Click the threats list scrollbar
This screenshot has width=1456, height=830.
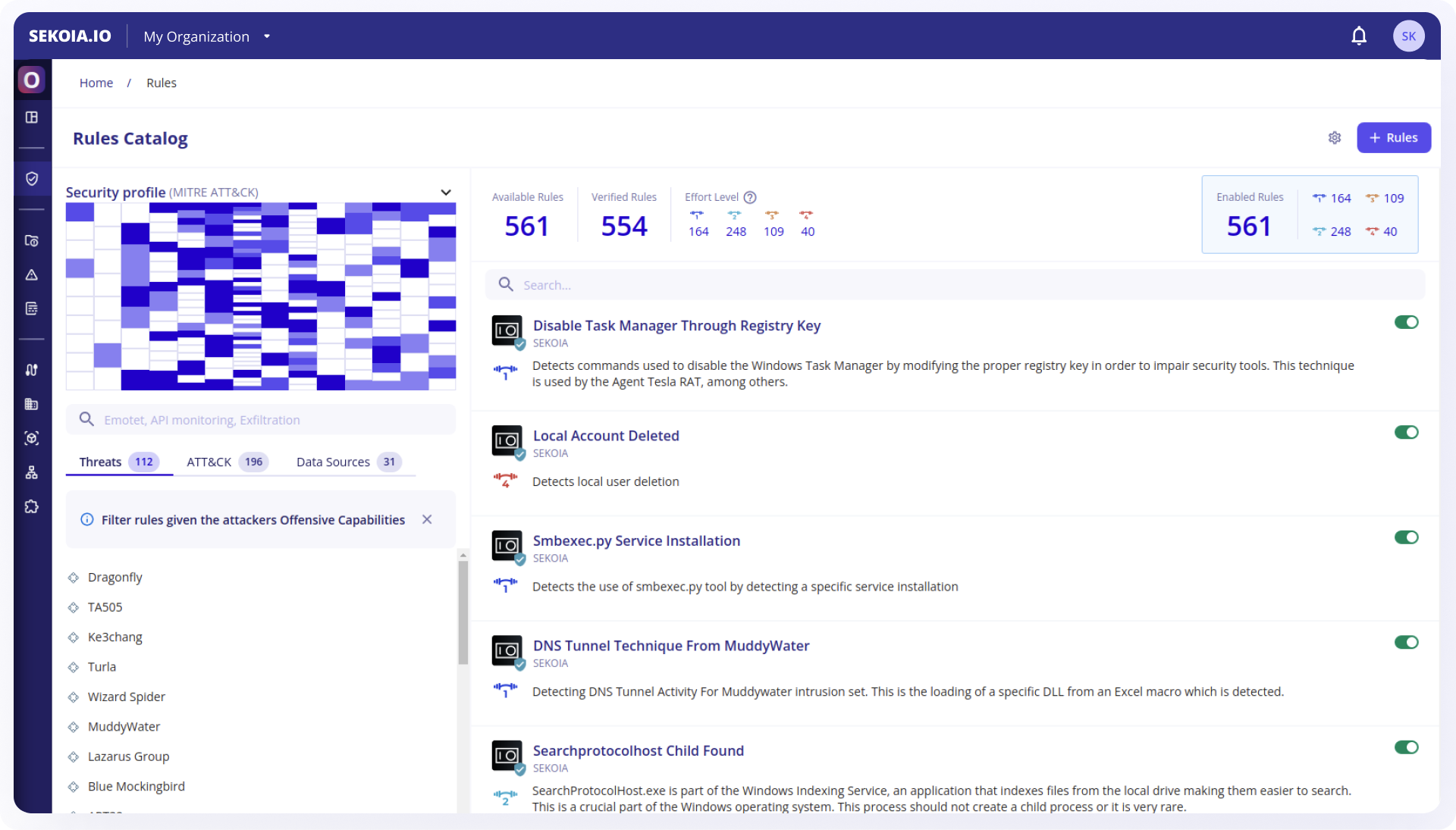point(463,613)
